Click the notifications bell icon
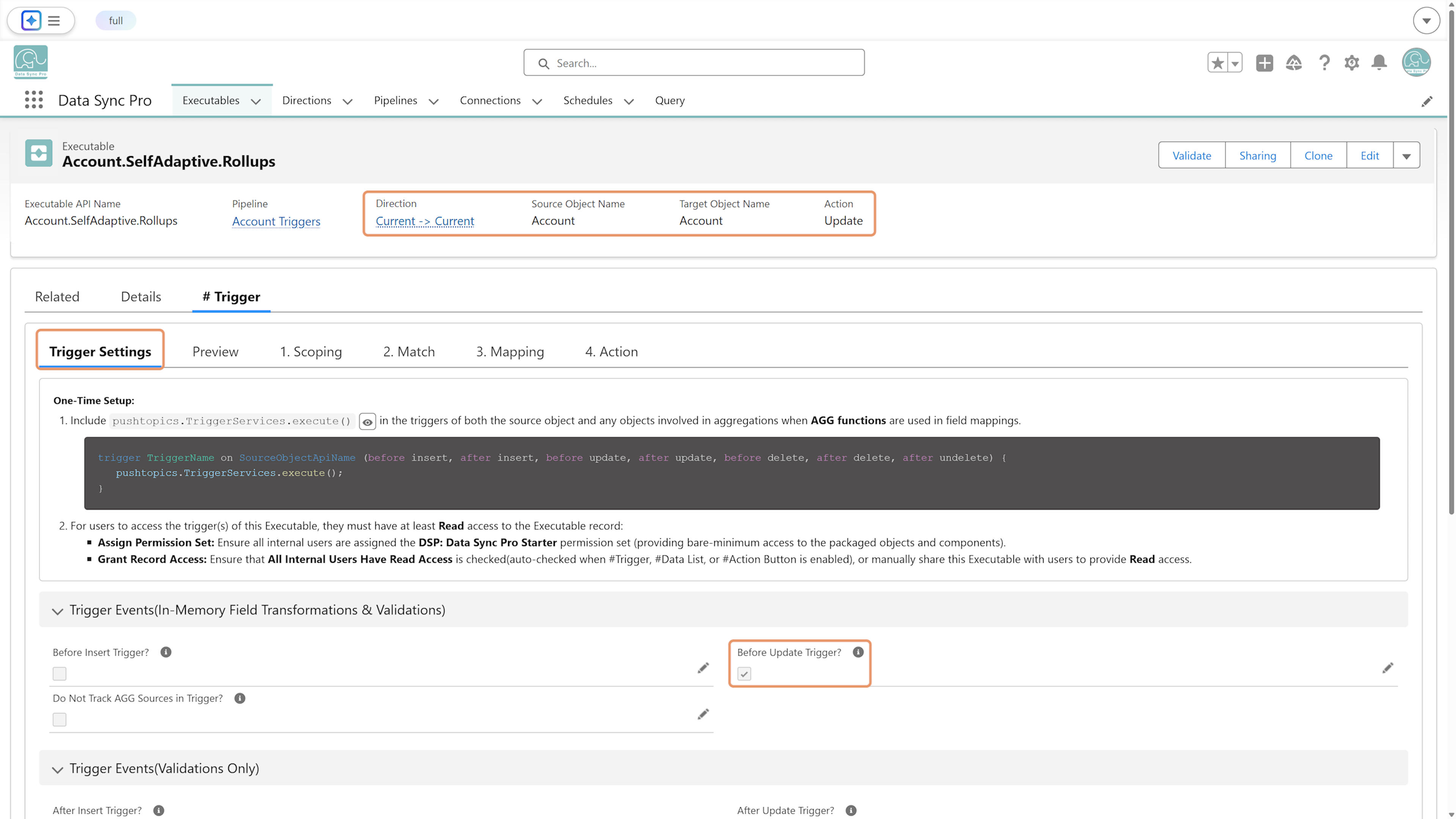The width and height of the screenshot is (1456, 819). (x=1379, y=62)
